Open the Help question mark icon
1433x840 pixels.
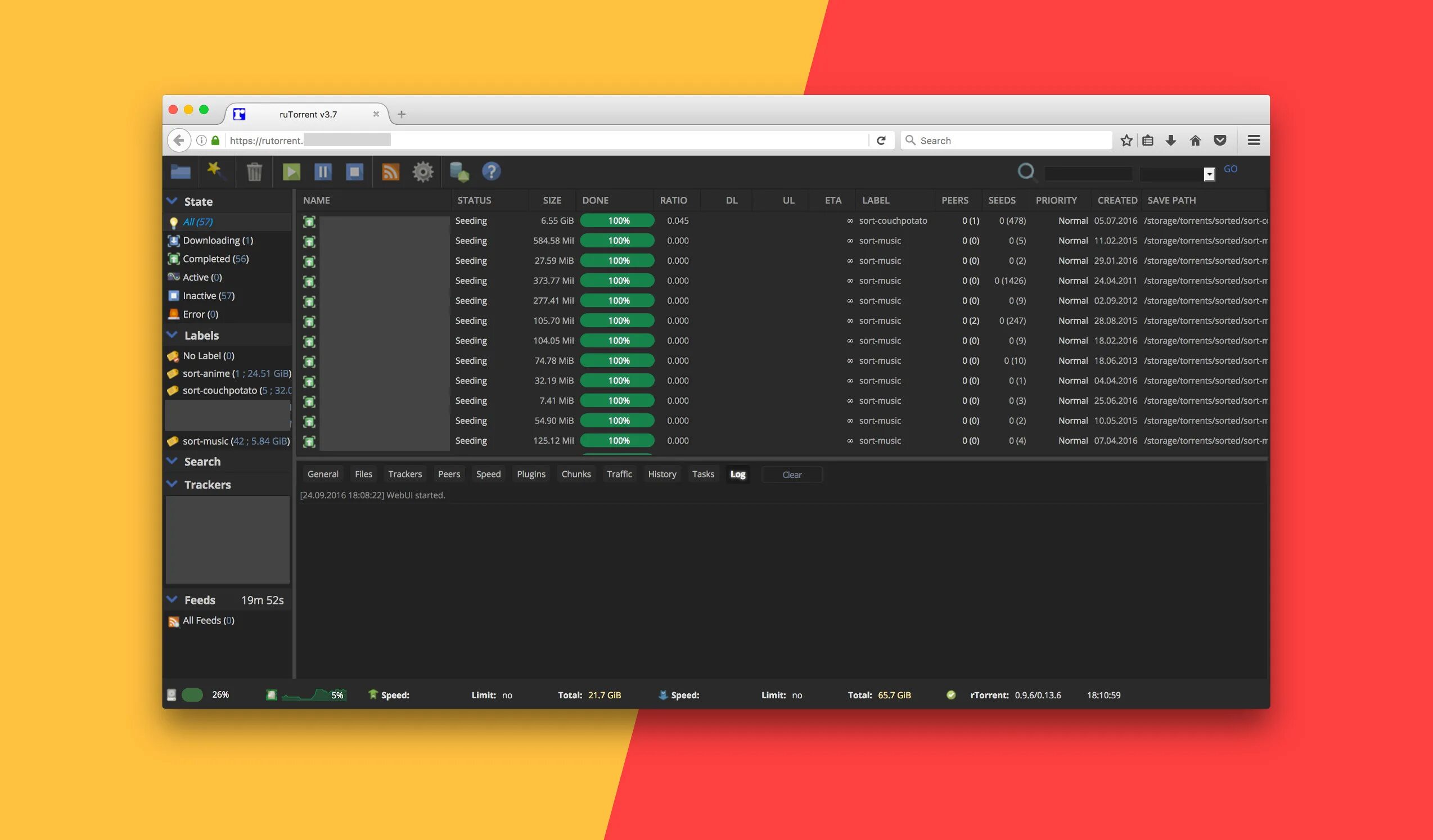click(x=492, y=171)
